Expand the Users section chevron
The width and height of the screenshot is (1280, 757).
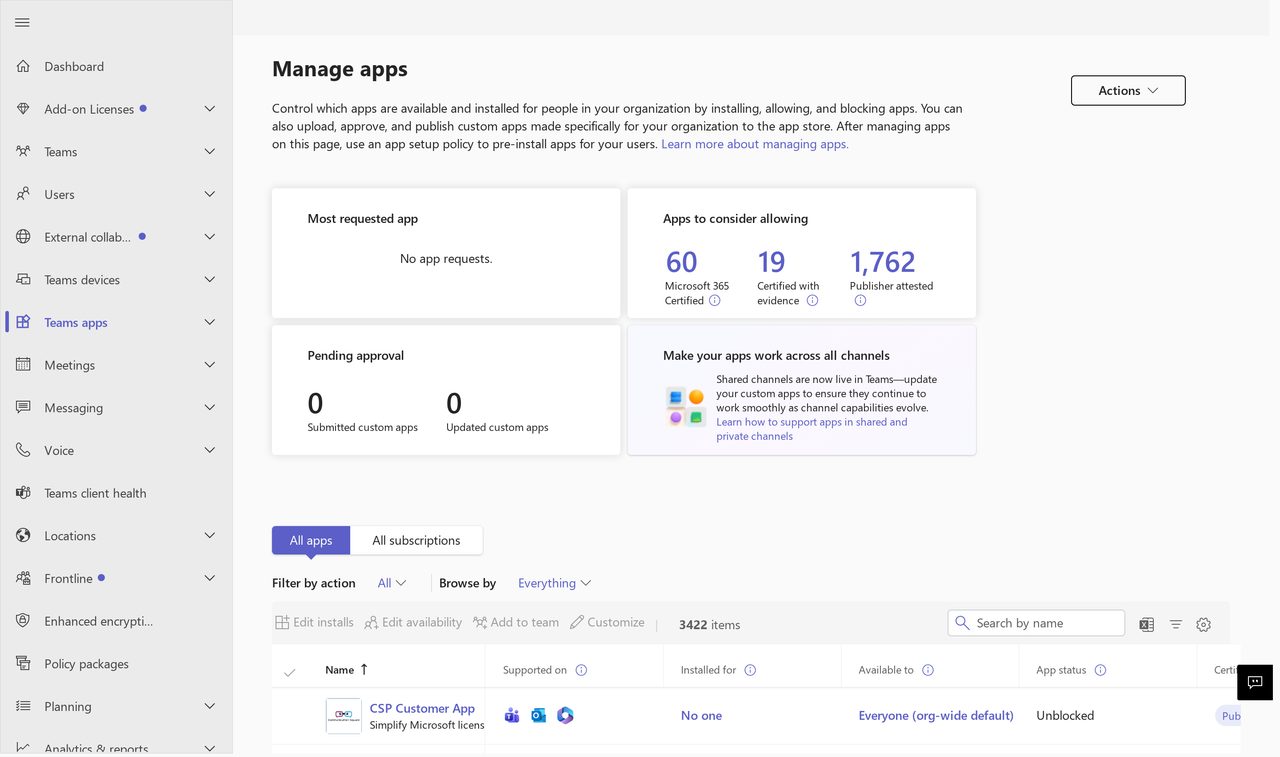(x=210, y=194)
